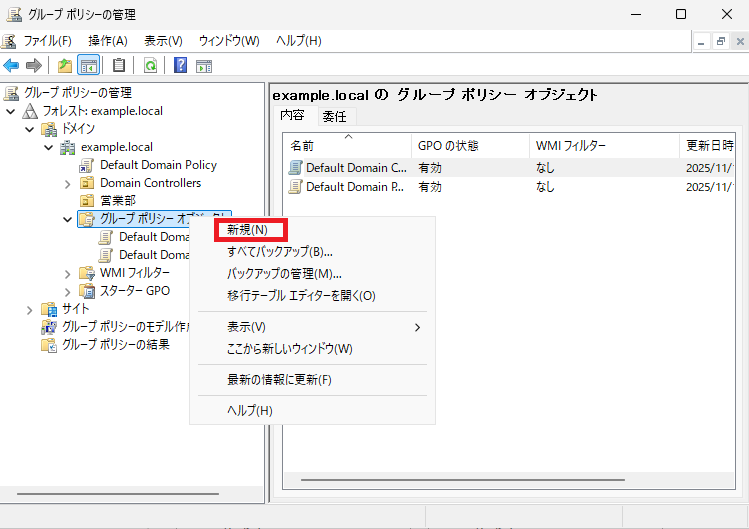Viewport: 749px width, 529px height.
Task: Click the clipboard toolbar icon
Action: point(119,66)
